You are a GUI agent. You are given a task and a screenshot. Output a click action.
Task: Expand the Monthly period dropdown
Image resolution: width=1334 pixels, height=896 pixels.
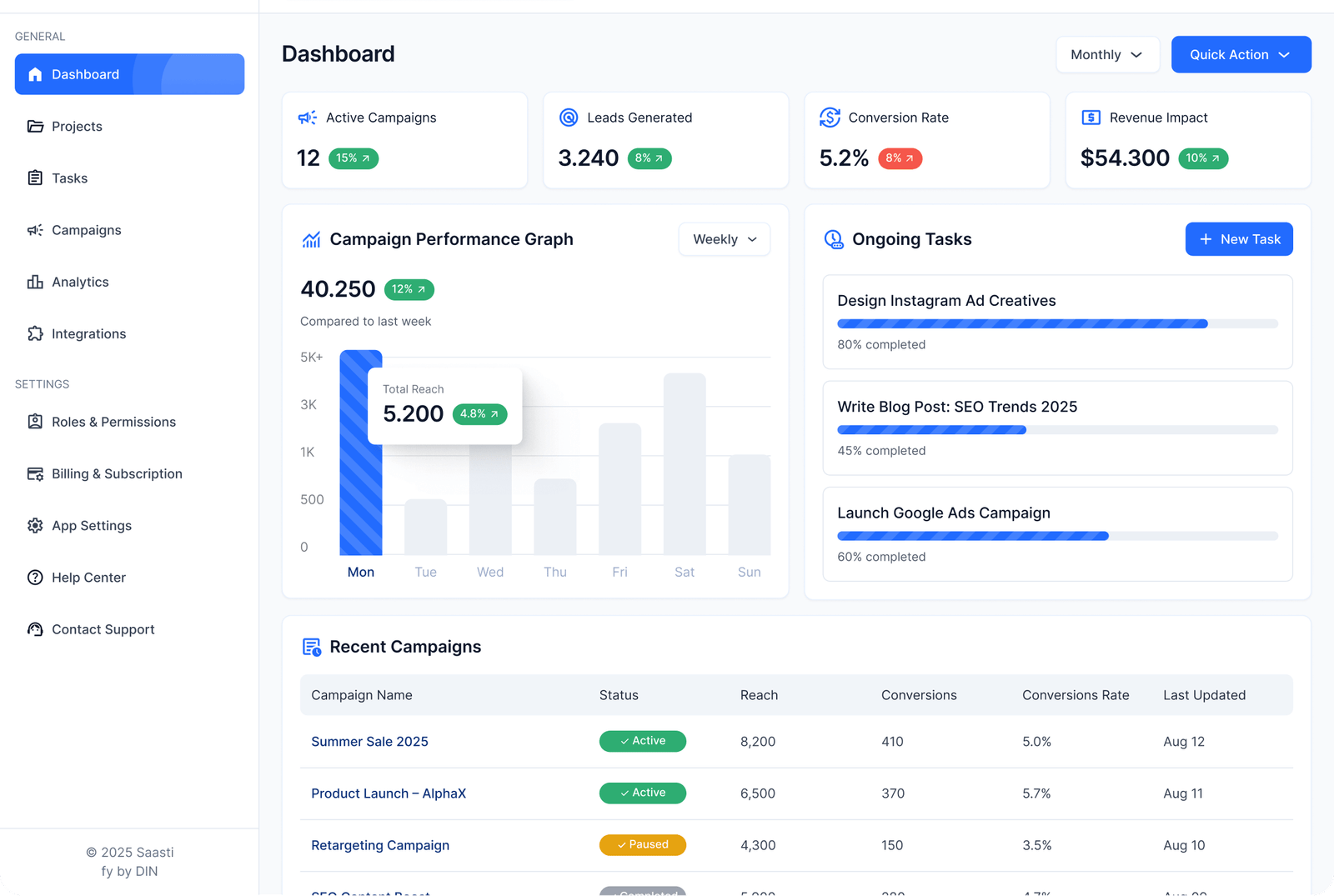[x=1107, y=54]
